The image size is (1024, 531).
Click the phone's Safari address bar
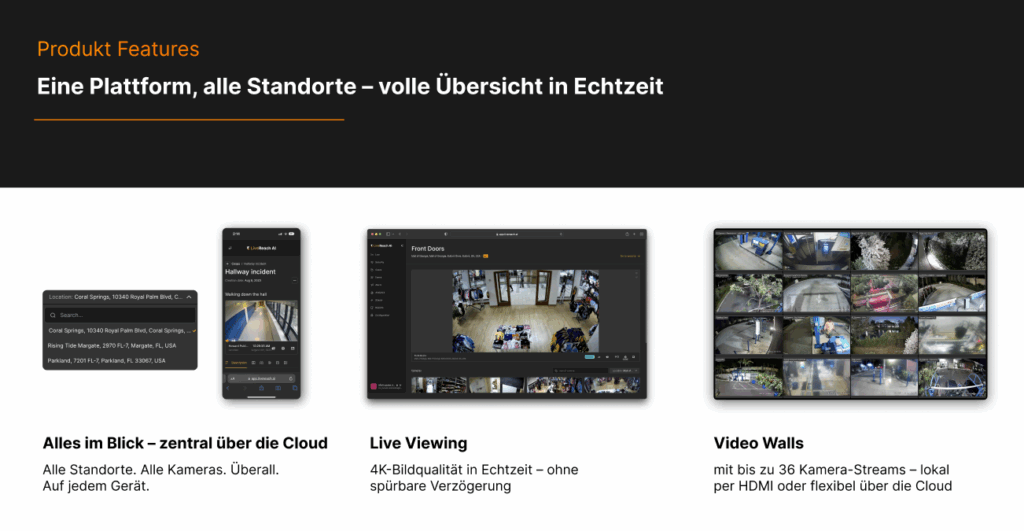click(x=261, y=378)
